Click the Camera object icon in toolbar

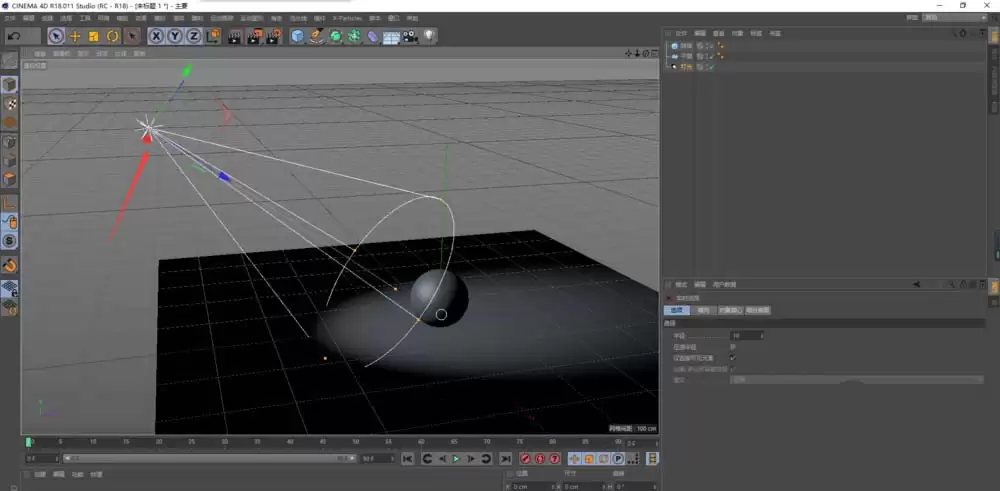[410, 36]
